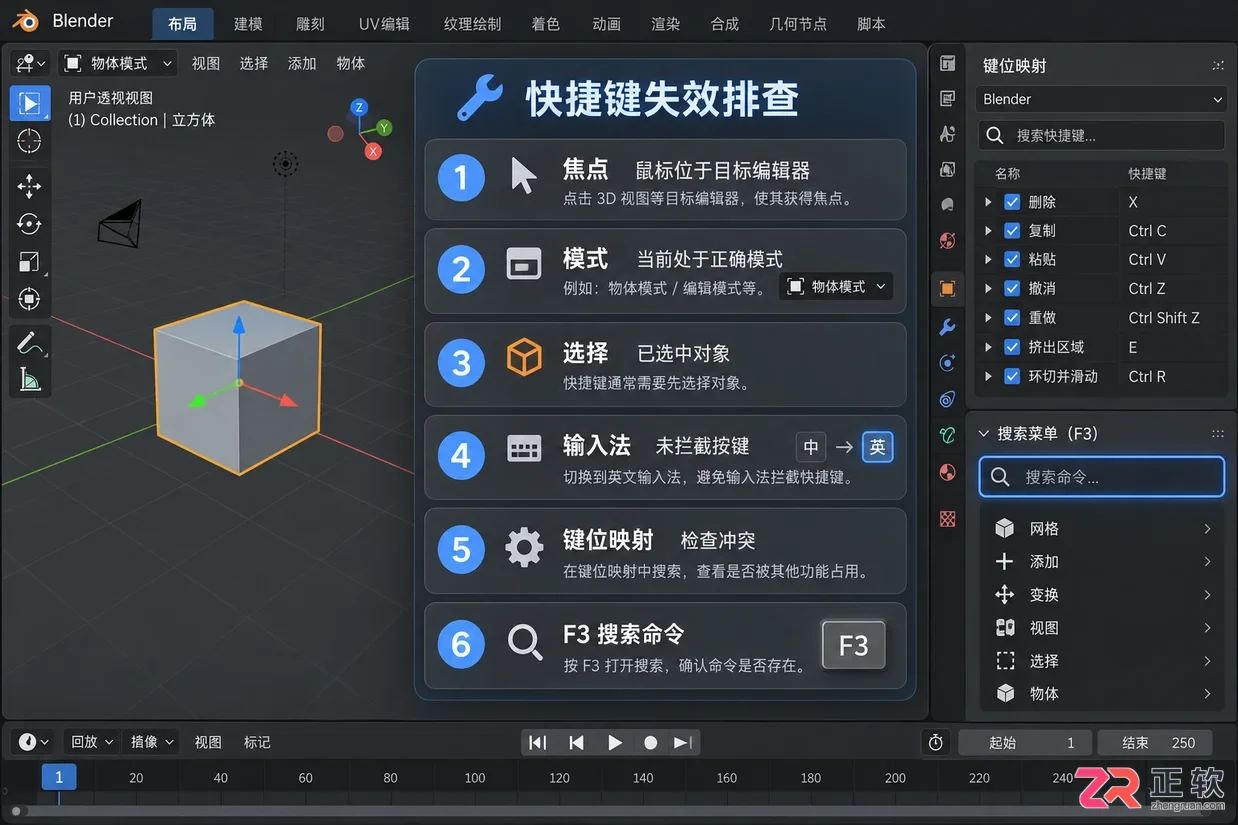Click the light object above the cube
This screenshot has height=825, width=1238.
click(x=285, y=164)
